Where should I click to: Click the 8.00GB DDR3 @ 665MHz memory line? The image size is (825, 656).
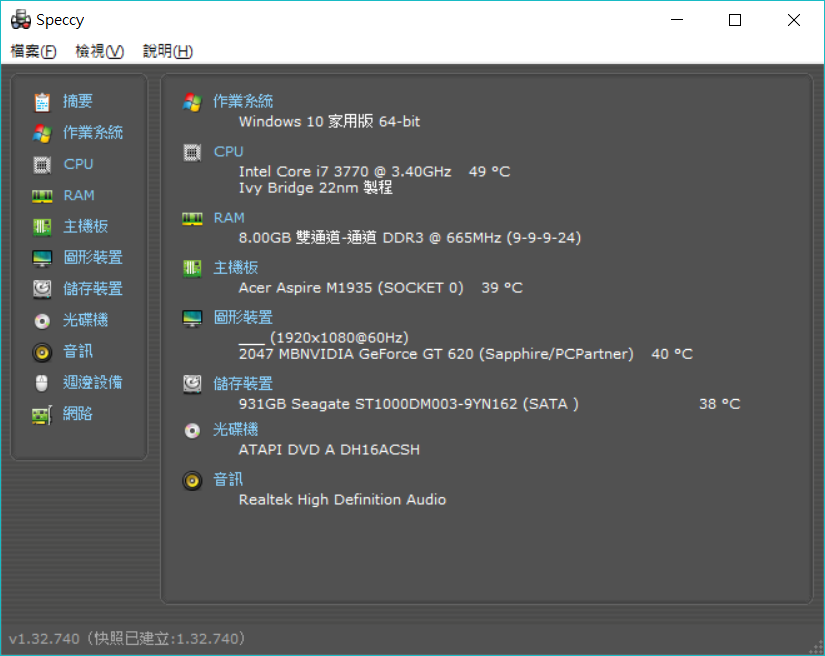pos(410,238)
